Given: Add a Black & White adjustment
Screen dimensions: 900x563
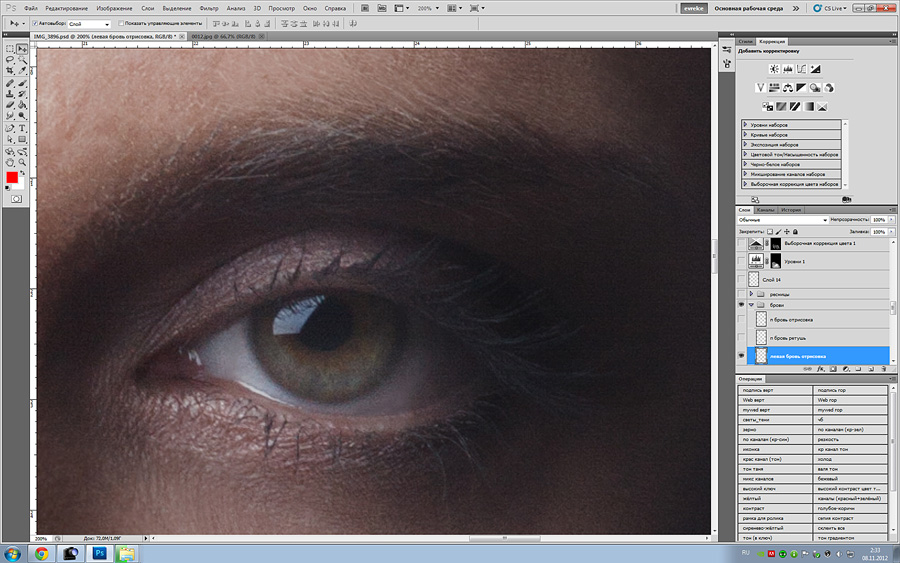Looking at the screenshot, I should coord(801,88).
